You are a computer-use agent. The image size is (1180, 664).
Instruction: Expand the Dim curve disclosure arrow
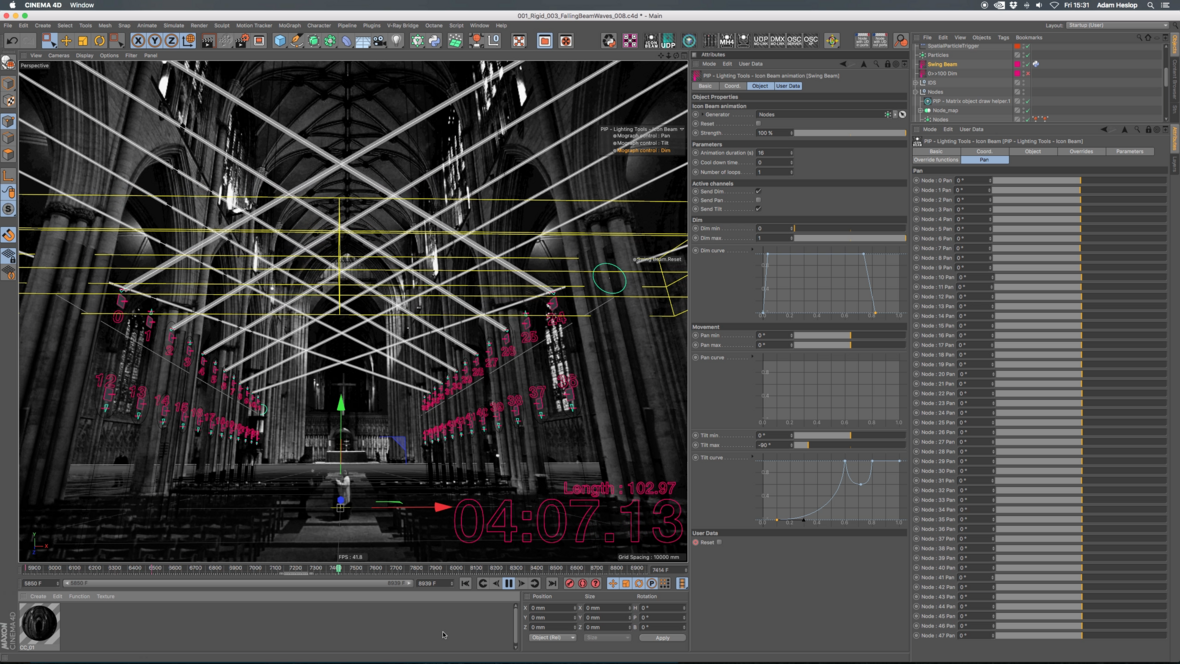tap(753, 250)
